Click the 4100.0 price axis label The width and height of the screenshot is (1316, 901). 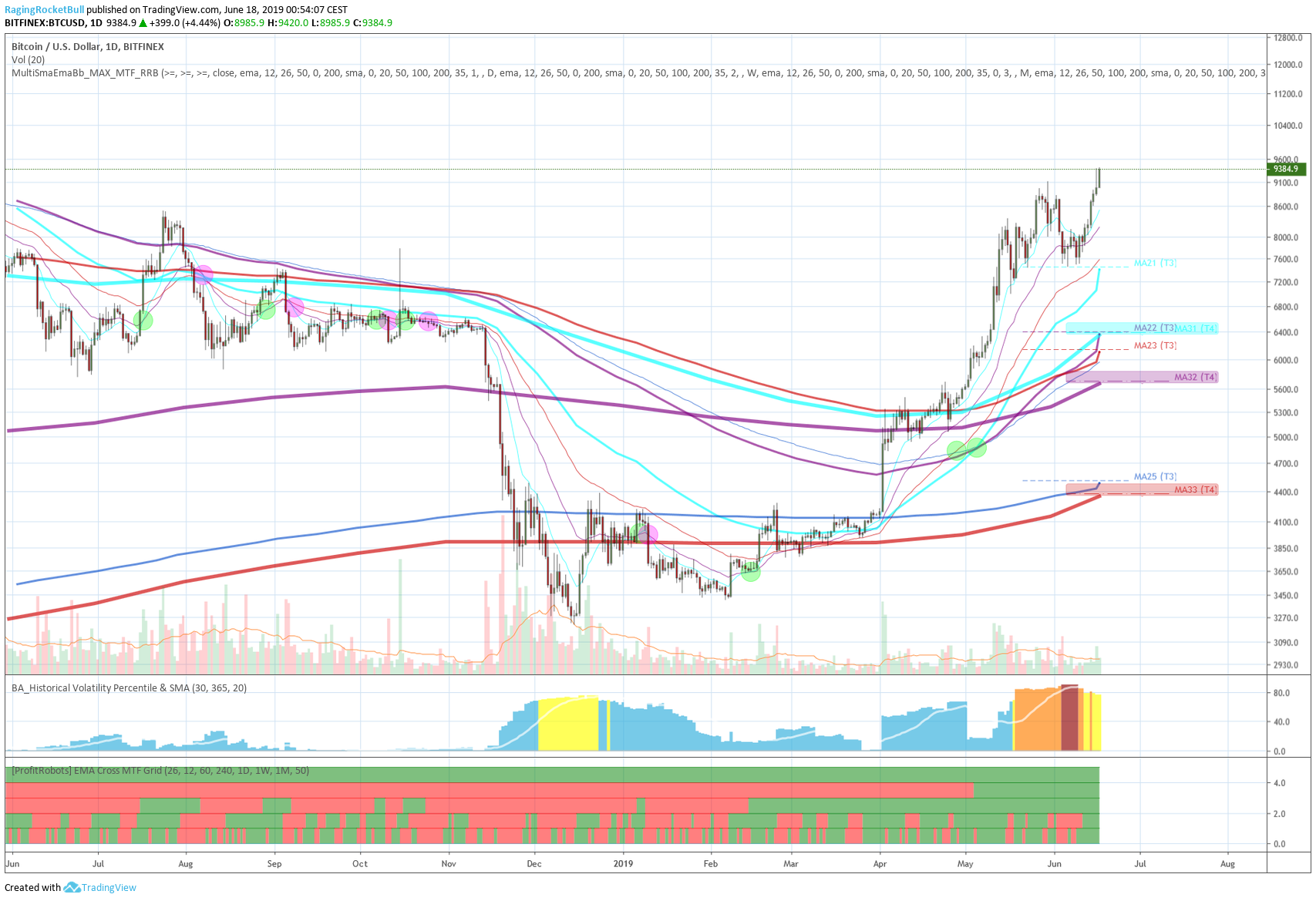(x=1287, y=522)
